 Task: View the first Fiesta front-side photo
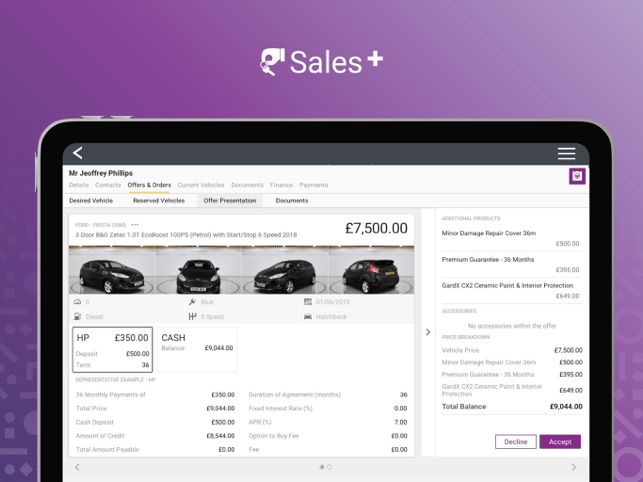pyautogui.click(x=112, y=270)
